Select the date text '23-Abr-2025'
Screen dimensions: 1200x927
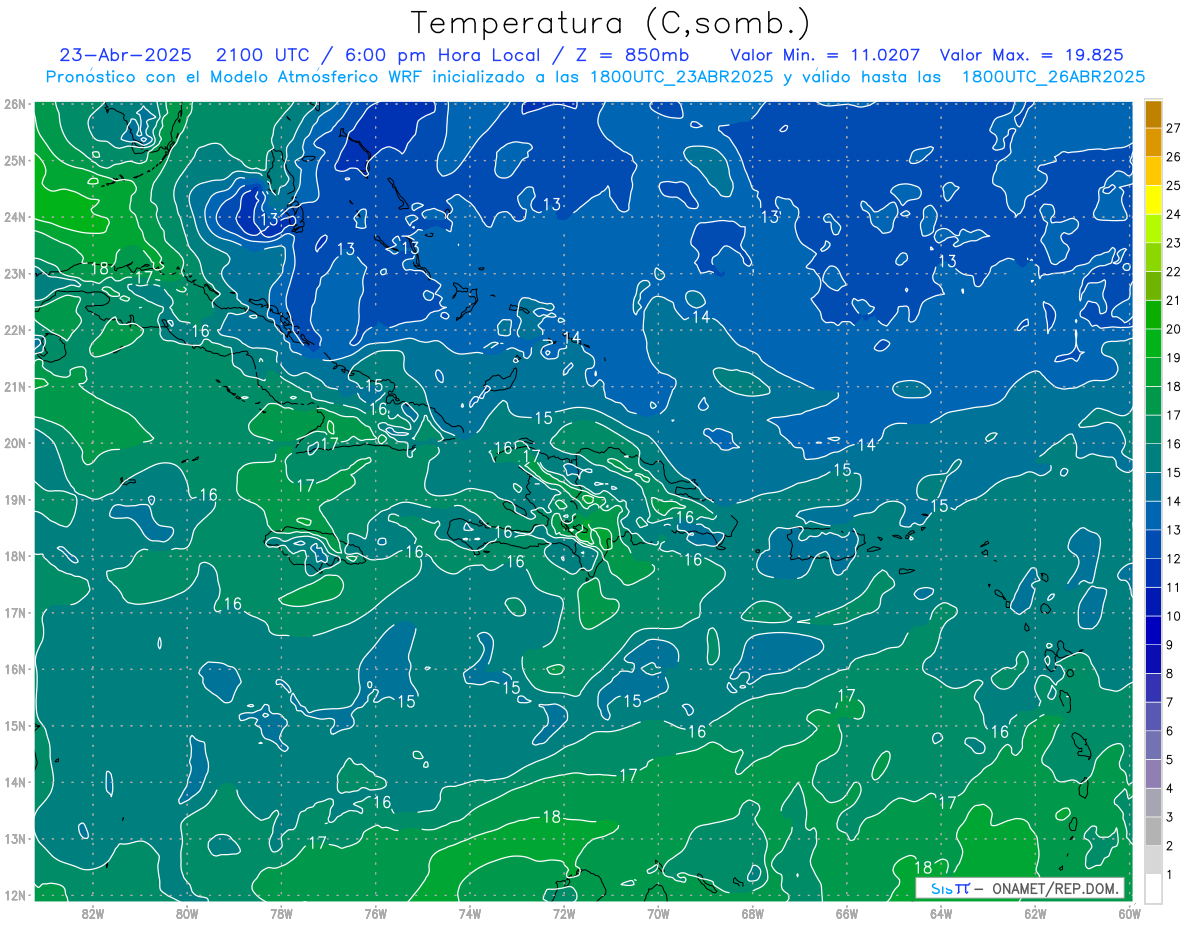click(128, 55)
